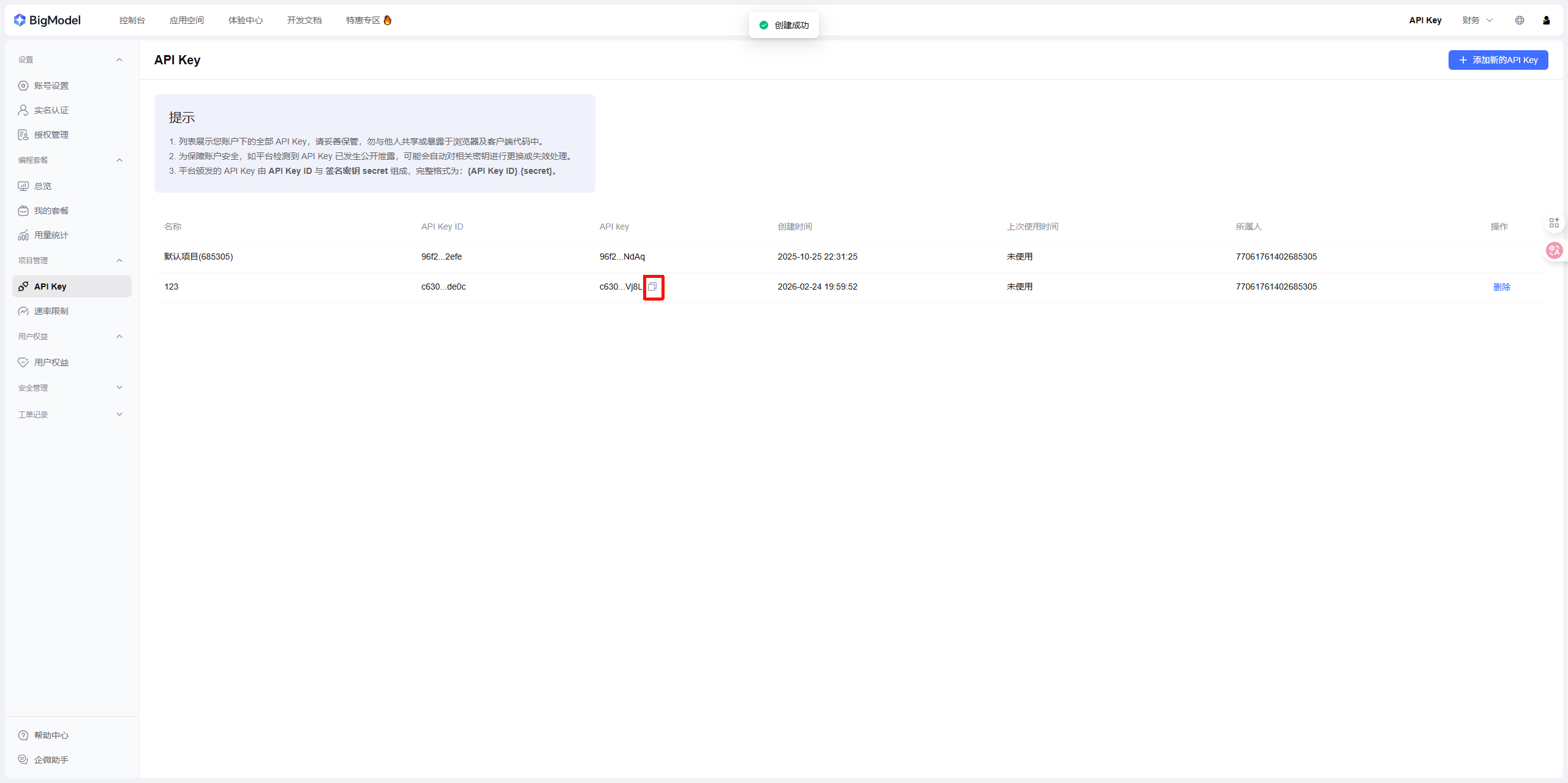Go to 用量统计 usage statistics
This screenshot has width=1568, height=783.
(51, 235)
